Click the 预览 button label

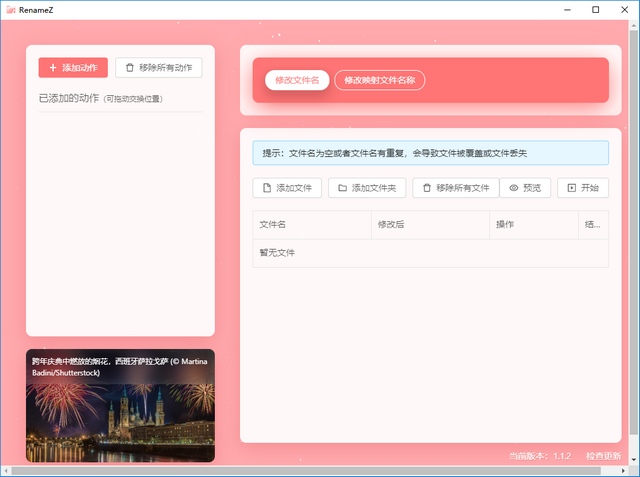click(532, 188)
